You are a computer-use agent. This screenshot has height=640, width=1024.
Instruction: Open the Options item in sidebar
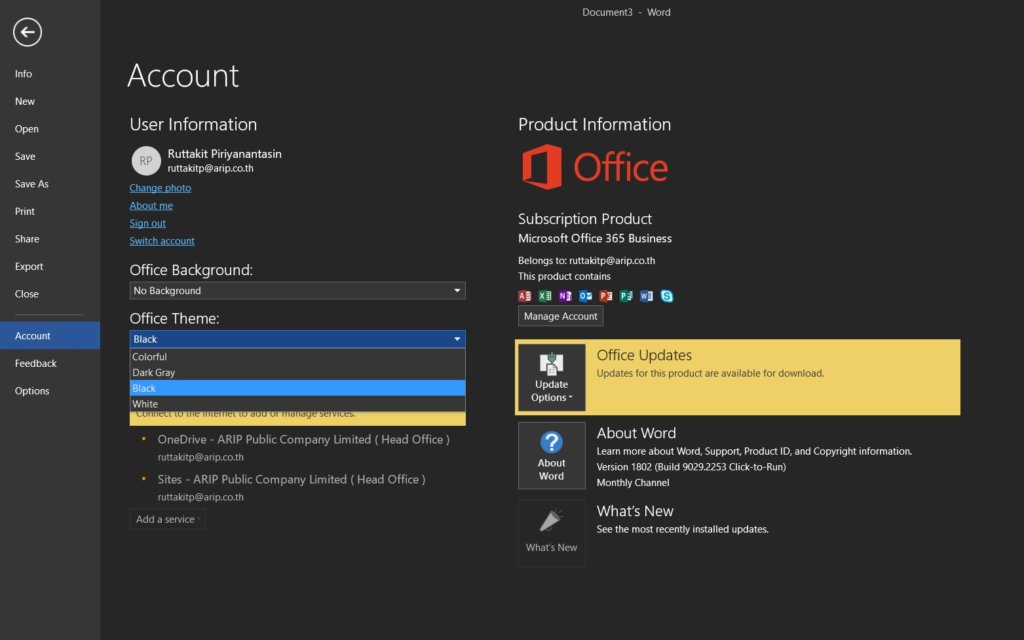(x=32, y=391)
